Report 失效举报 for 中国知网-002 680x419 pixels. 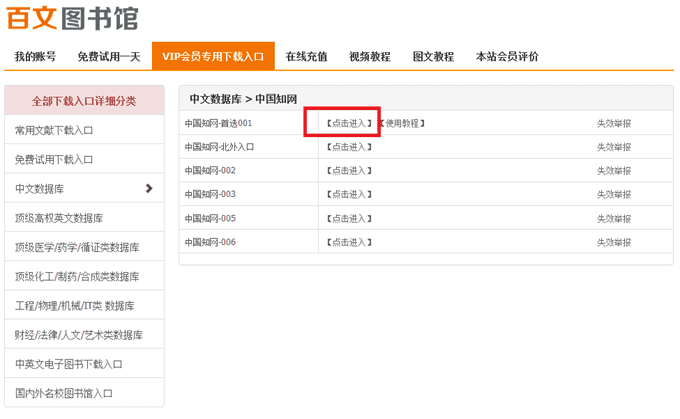[614, 170]
